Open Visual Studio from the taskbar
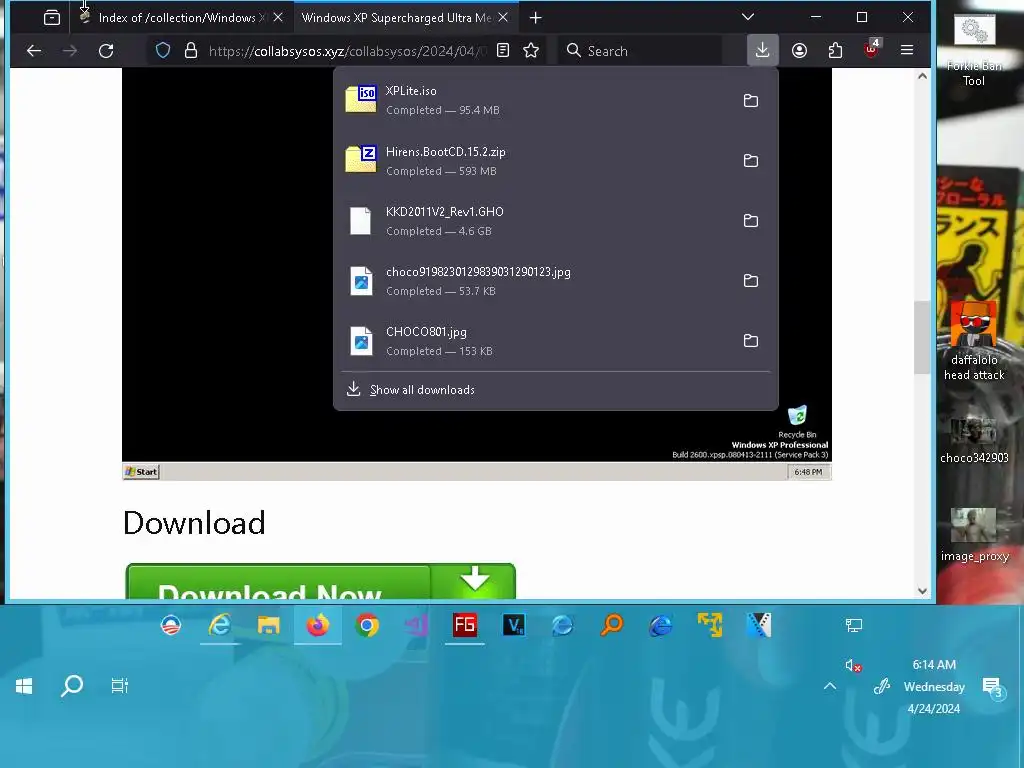This screenshot has width=1024, height=768. (x=416, y=626)
